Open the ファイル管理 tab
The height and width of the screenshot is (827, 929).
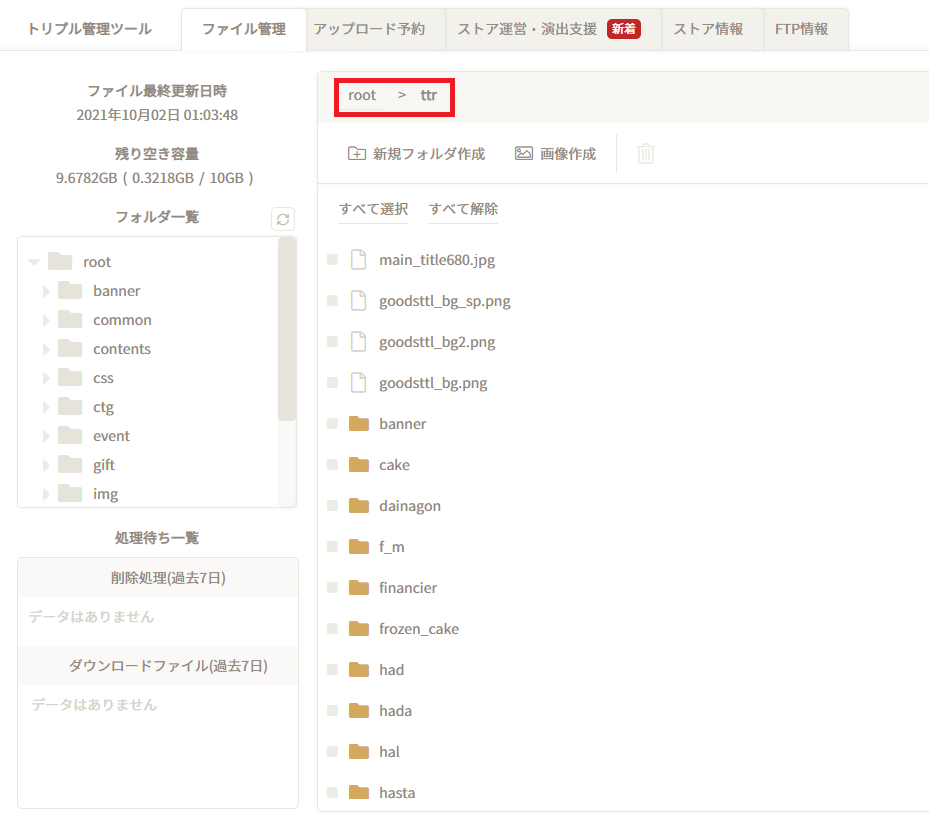tap(244, 29)
